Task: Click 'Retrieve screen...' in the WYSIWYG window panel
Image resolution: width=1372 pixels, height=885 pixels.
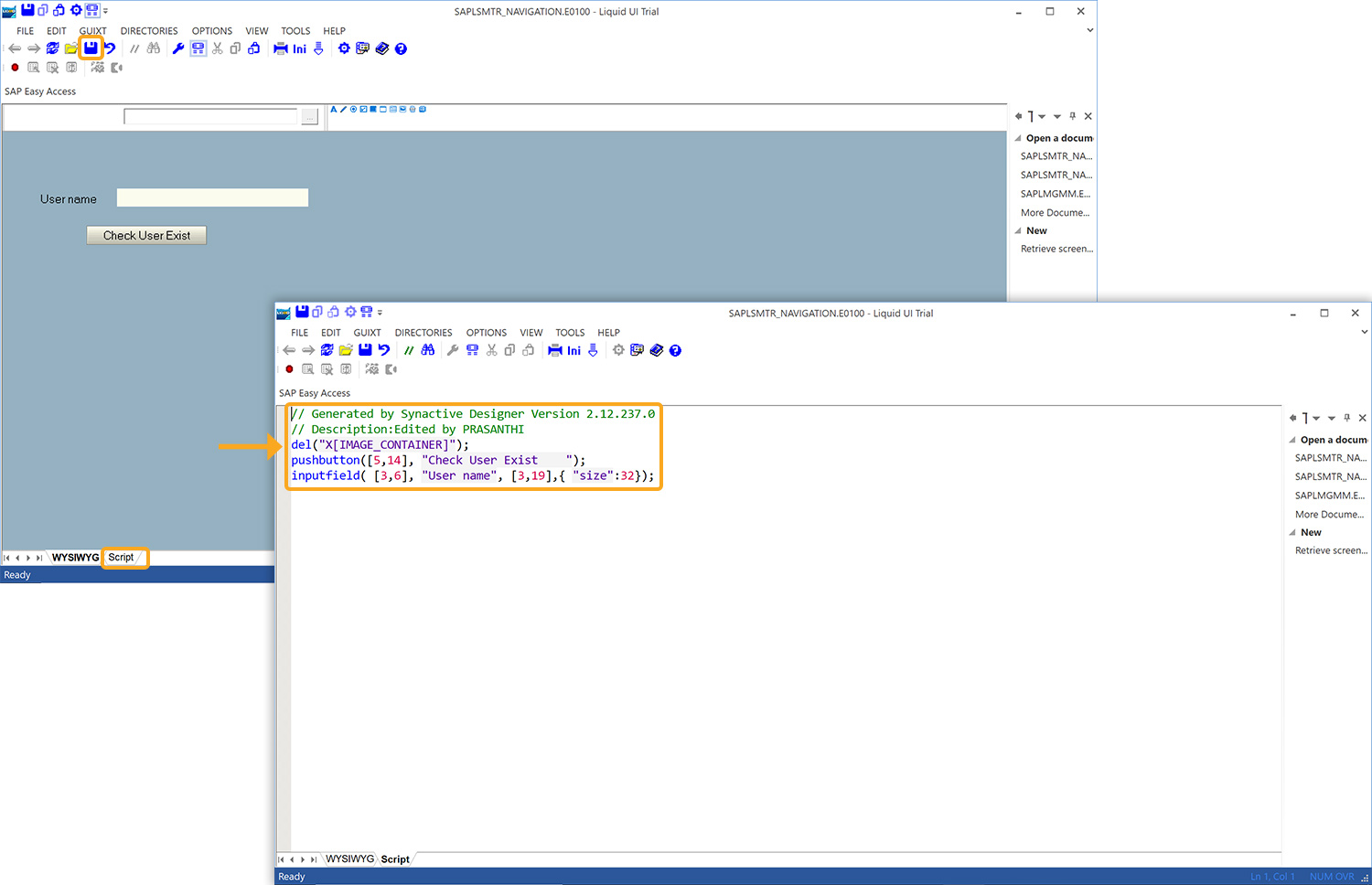Action: (1056, 249)
